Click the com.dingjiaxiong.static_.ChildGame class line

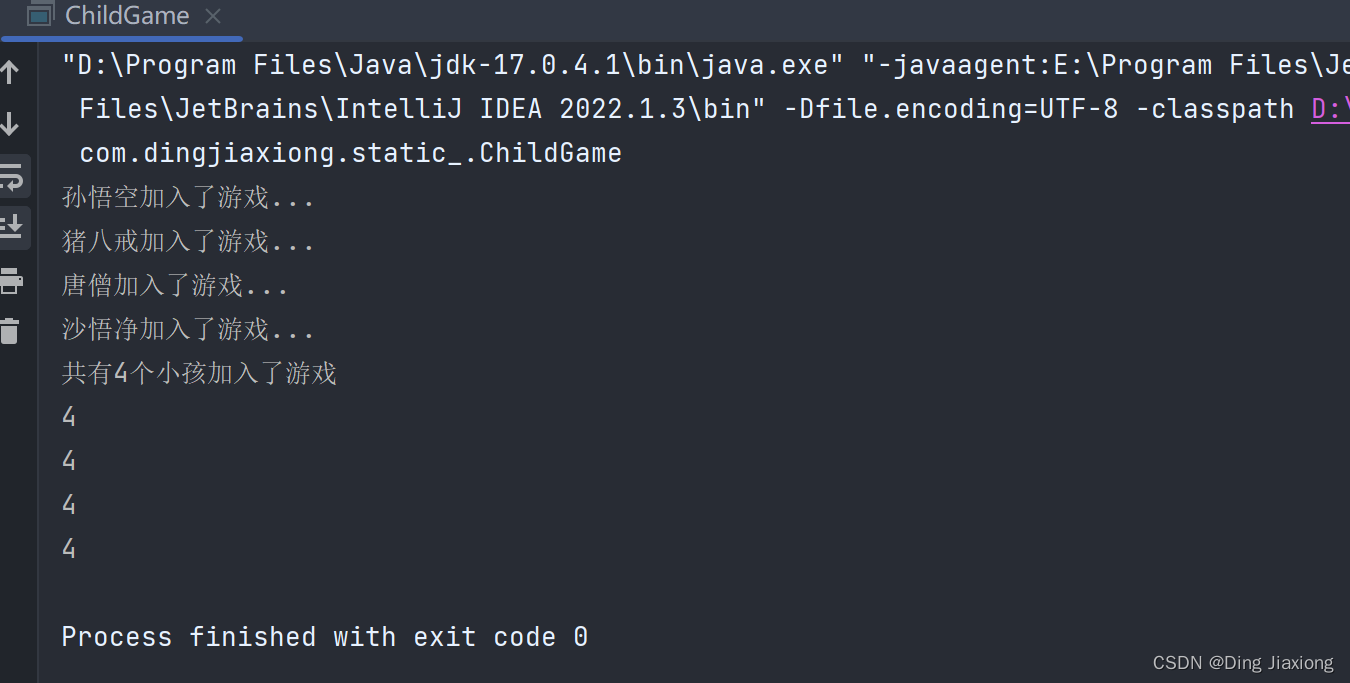(x=350, y=153)
